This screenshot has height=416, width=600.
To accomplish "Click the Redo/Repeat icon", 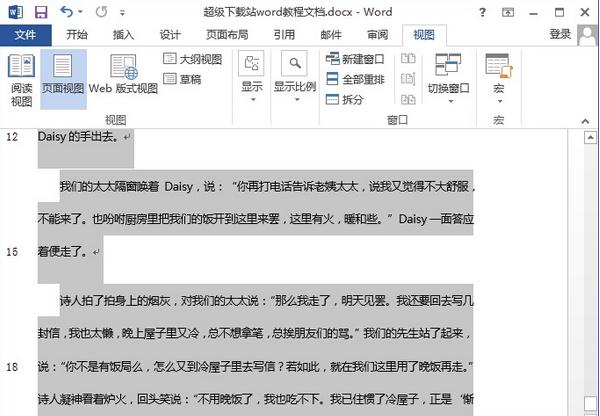I will (101, 12).
